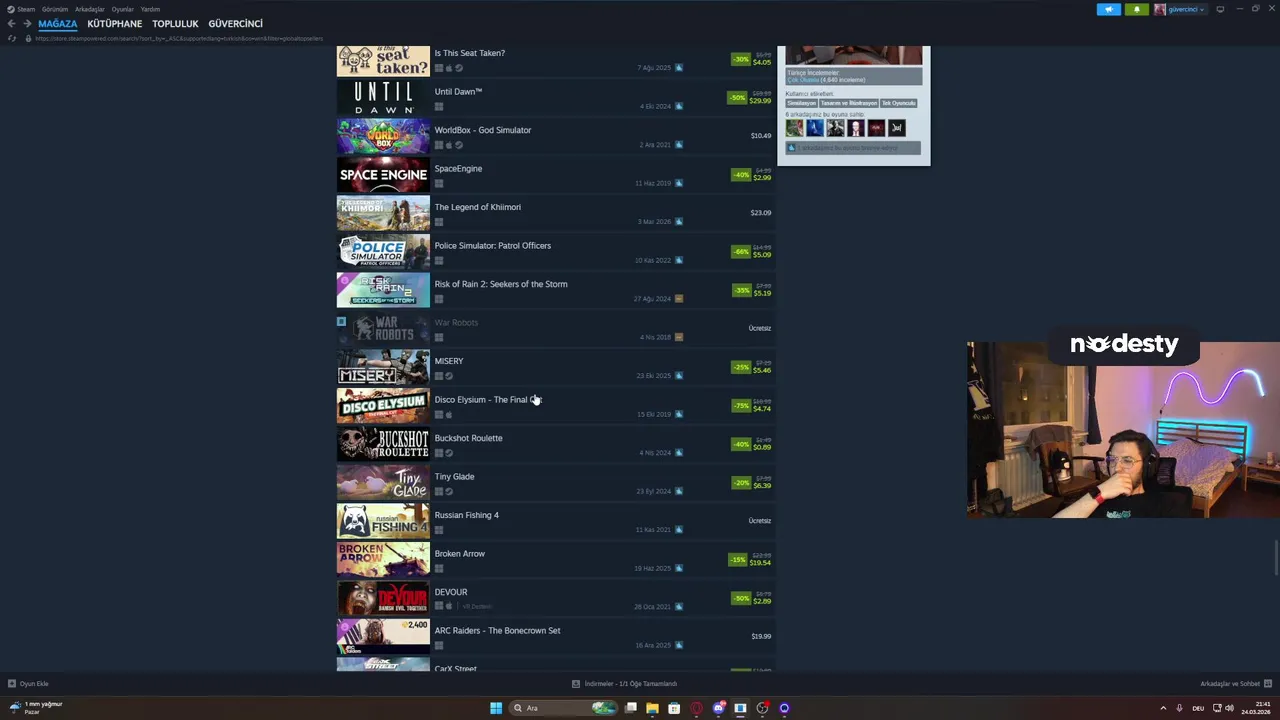Screen dimensions: 1280x720
Task: Open the Oyunlar menu
Action: 123,9
